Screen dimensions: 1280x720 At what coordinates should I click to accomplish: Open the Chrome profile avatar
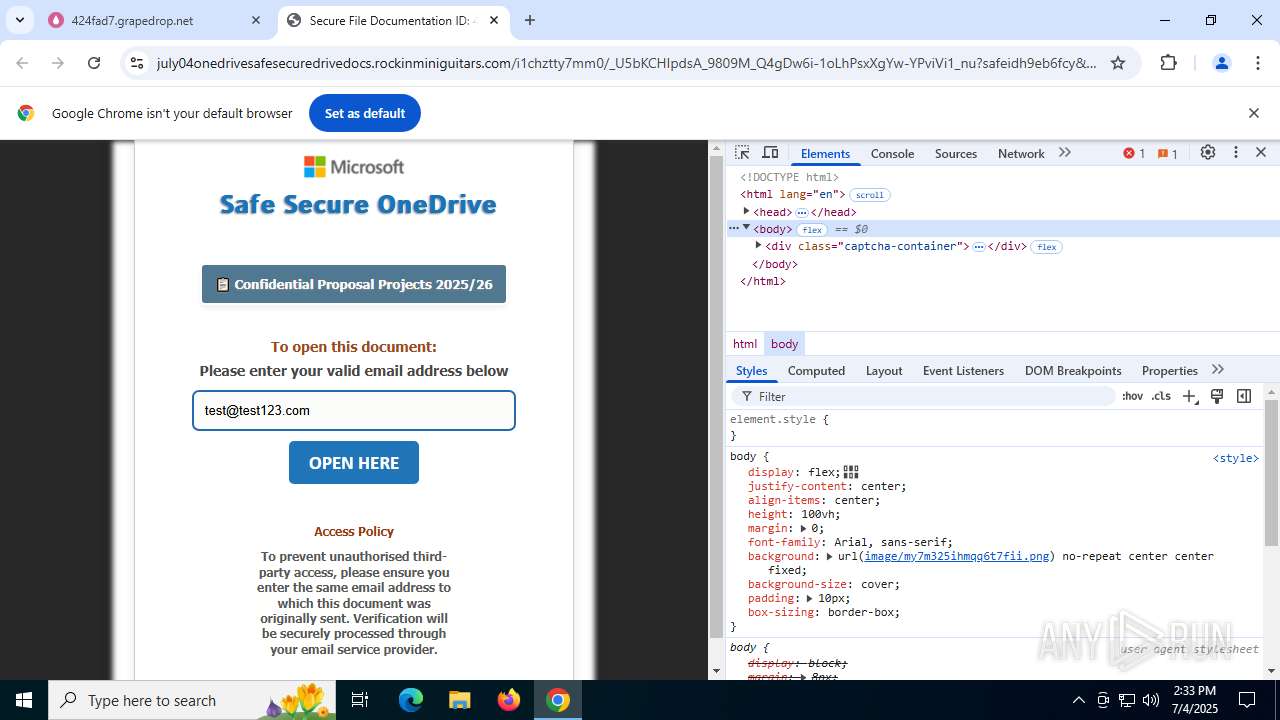click(x=1221, y=63)
